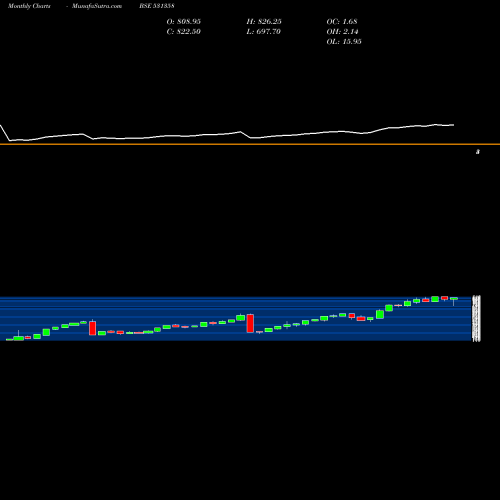Image resolution: width=500 pixels, height=500 pixels.
Task: Click the 'MunafaSutra.com' label
Action: 97,6
